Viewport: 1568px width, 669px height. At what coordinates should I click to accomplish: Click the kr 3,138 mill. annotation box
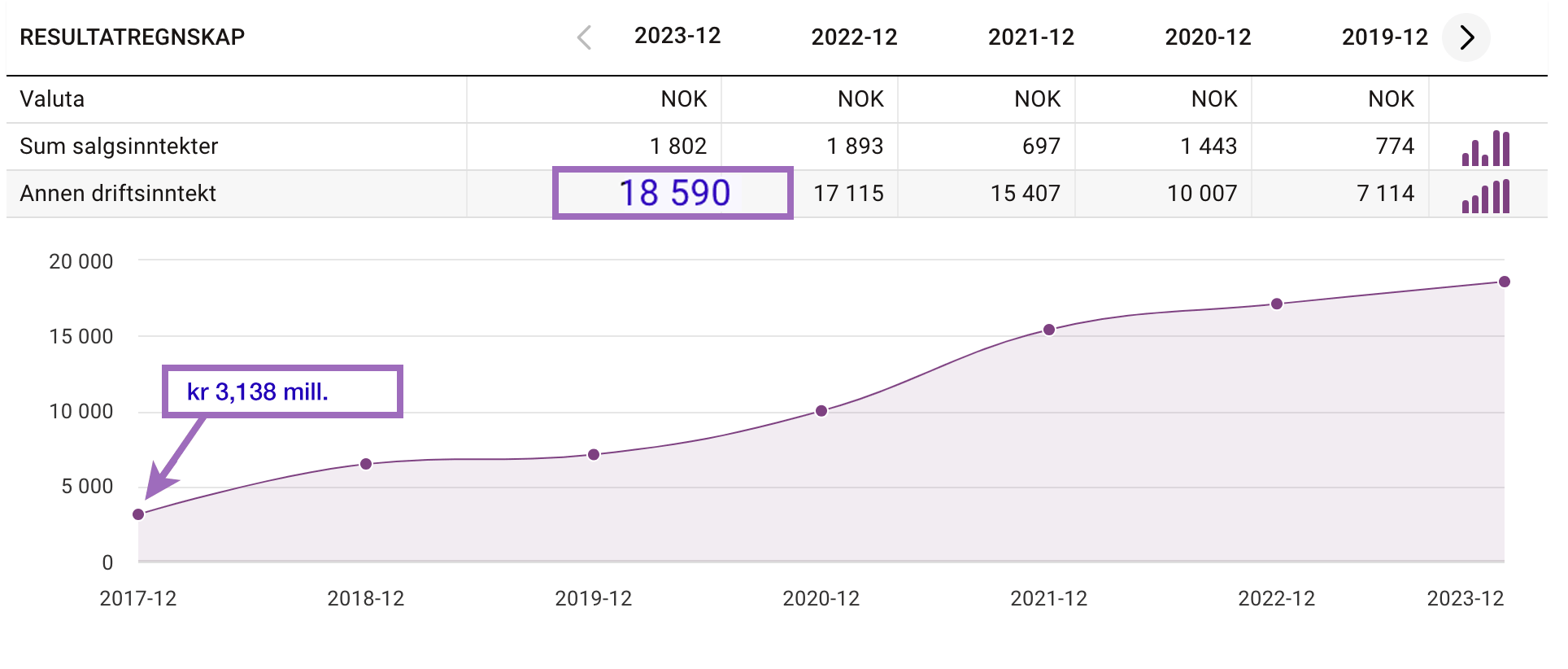[x=282, y=391]
